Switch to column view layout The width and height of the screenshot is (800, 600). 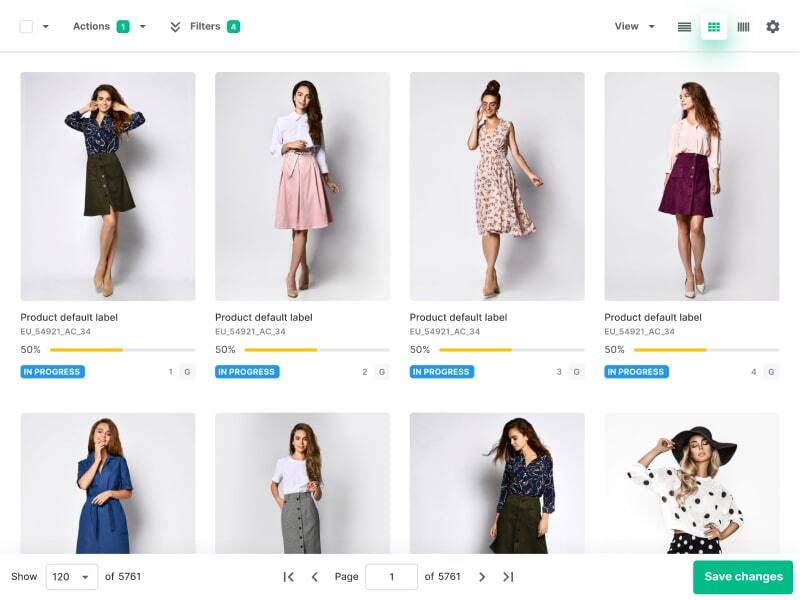pos(743,27)
